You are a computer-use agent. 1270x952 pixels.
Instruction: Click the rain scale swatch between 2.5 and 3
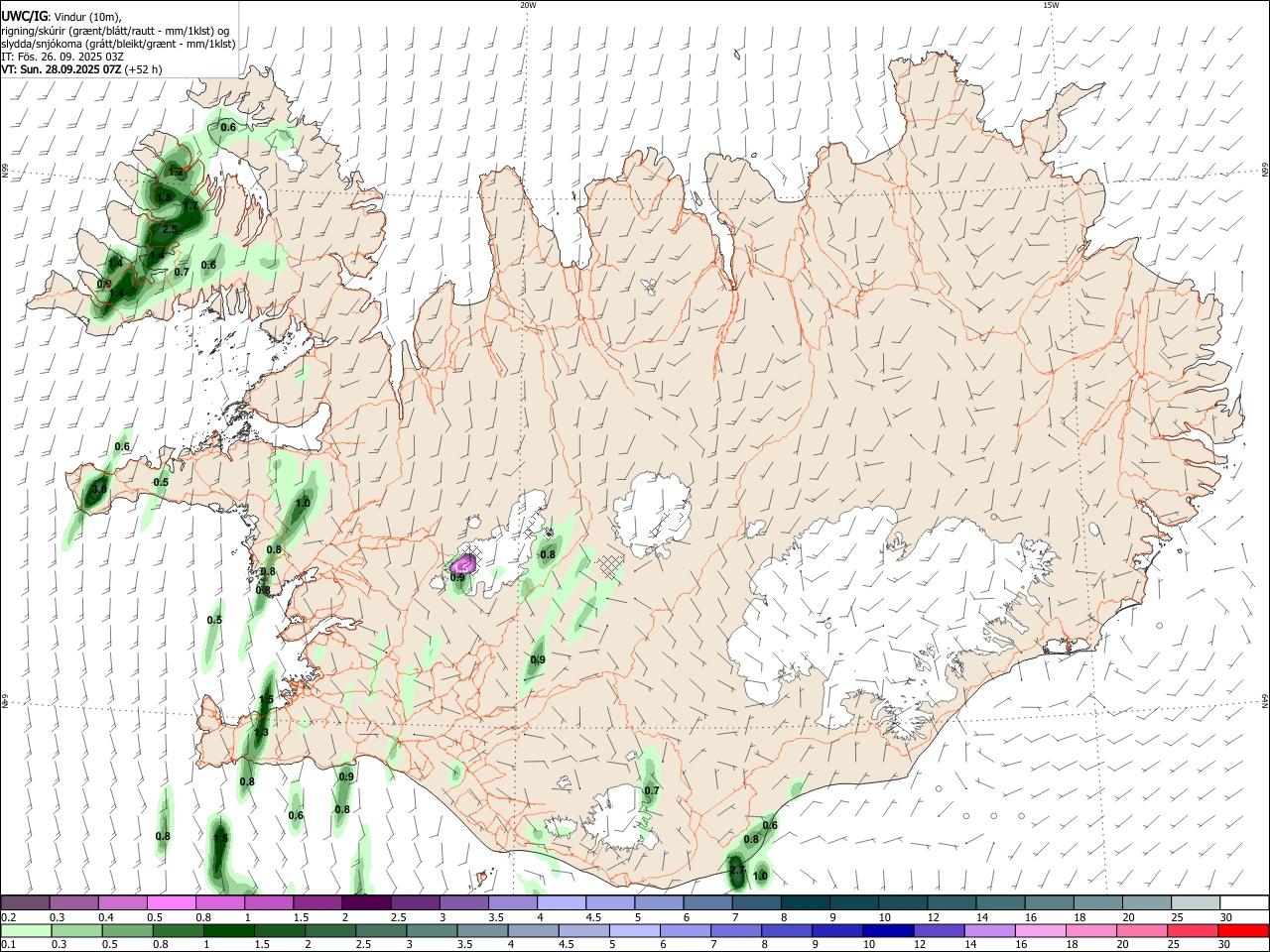(382, 930)
